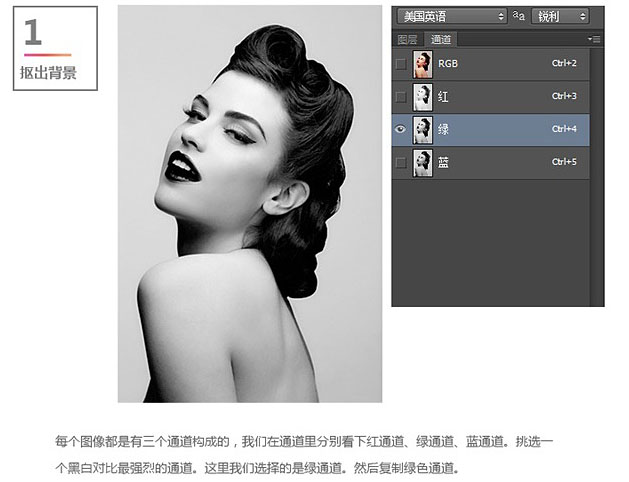Image resolution: width=629 pixels, height=482 pixels.
Task: Show the 红 channel visibility box
Action: 400,97
